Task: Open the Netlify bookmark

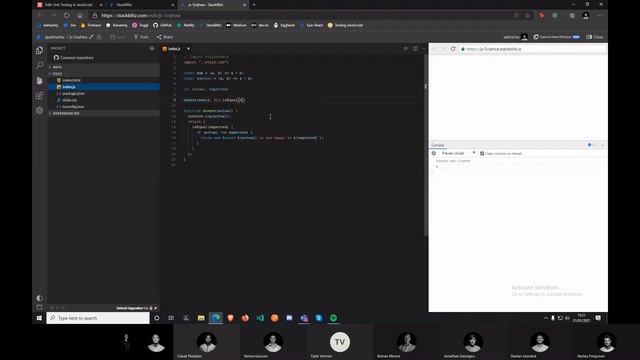Action: (x=185, y=25)
